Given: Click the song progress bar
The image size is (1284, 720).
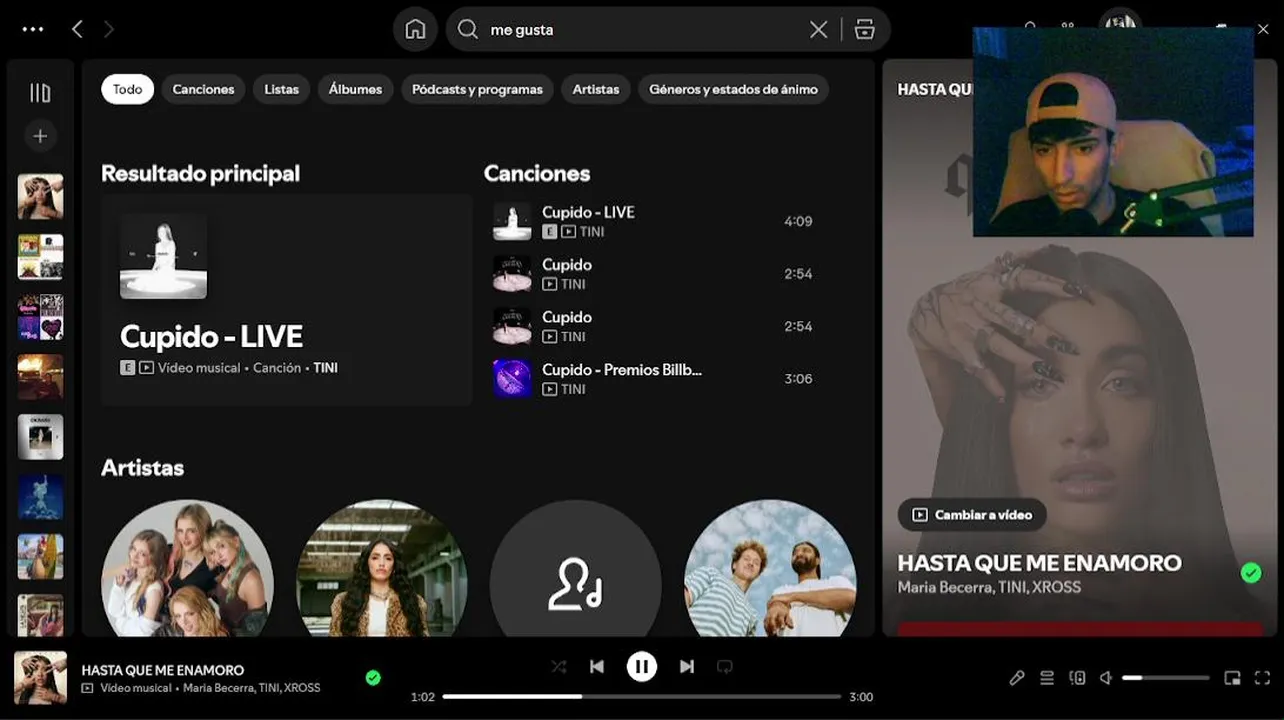Looking at the screenshot, I should (x=642, y=696).
